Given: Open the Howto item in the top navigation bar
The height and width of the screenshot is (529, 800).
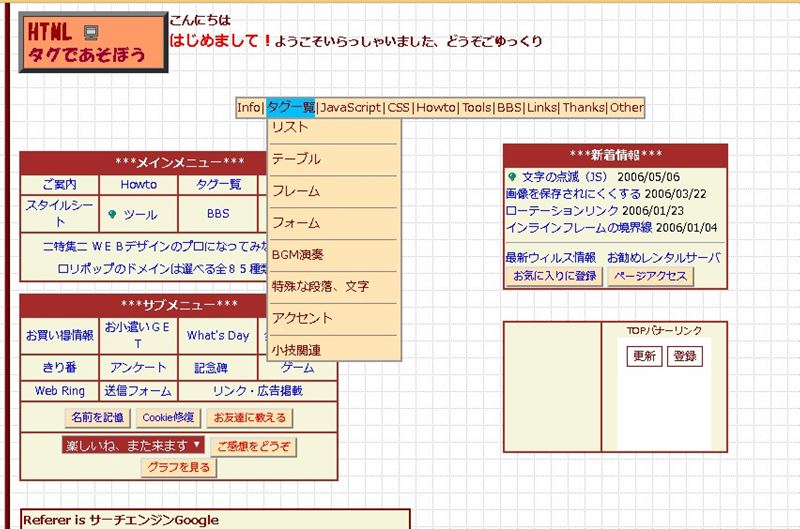Looking at the screenshot, I should [x=435, y=108].
